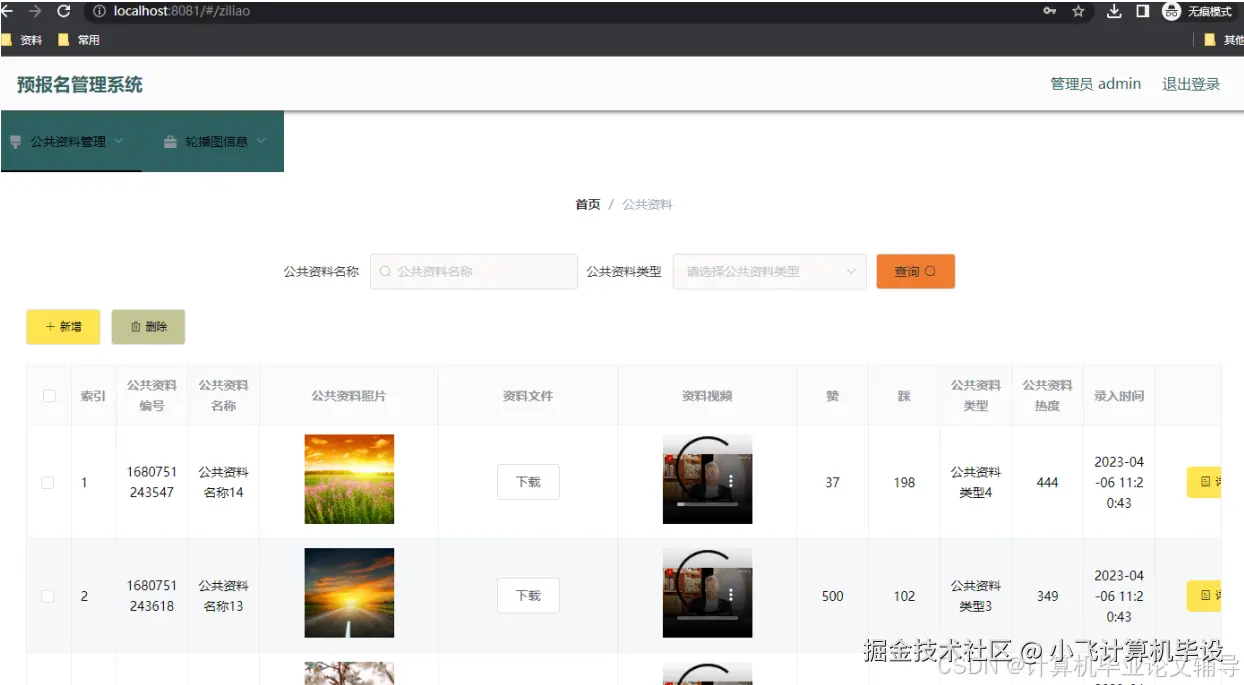Open 公共资料类型 dropdown
Screen dimensions: 1244x685
click(x=770, y=271)
